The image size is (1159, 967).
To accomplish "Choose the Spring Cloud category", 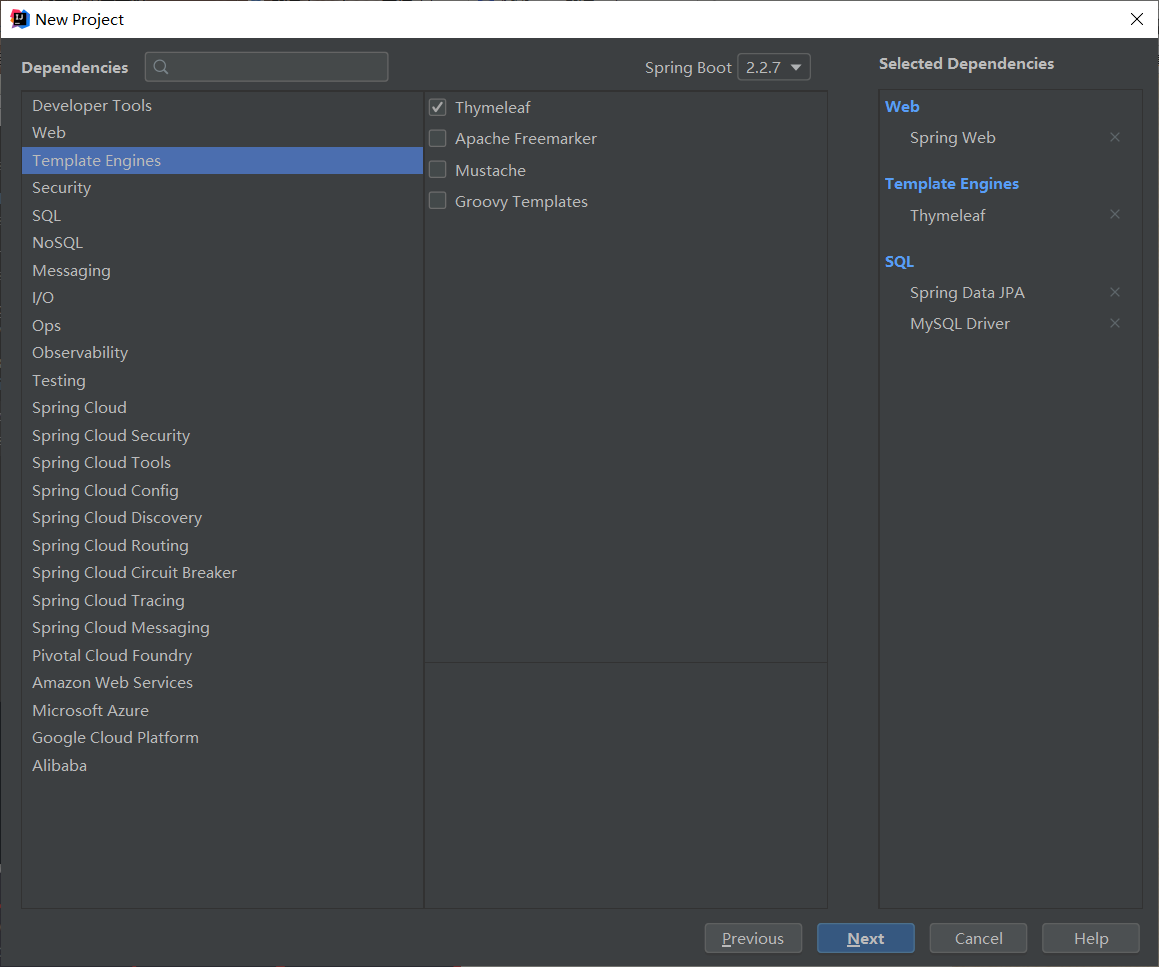I will coord(222,408).
